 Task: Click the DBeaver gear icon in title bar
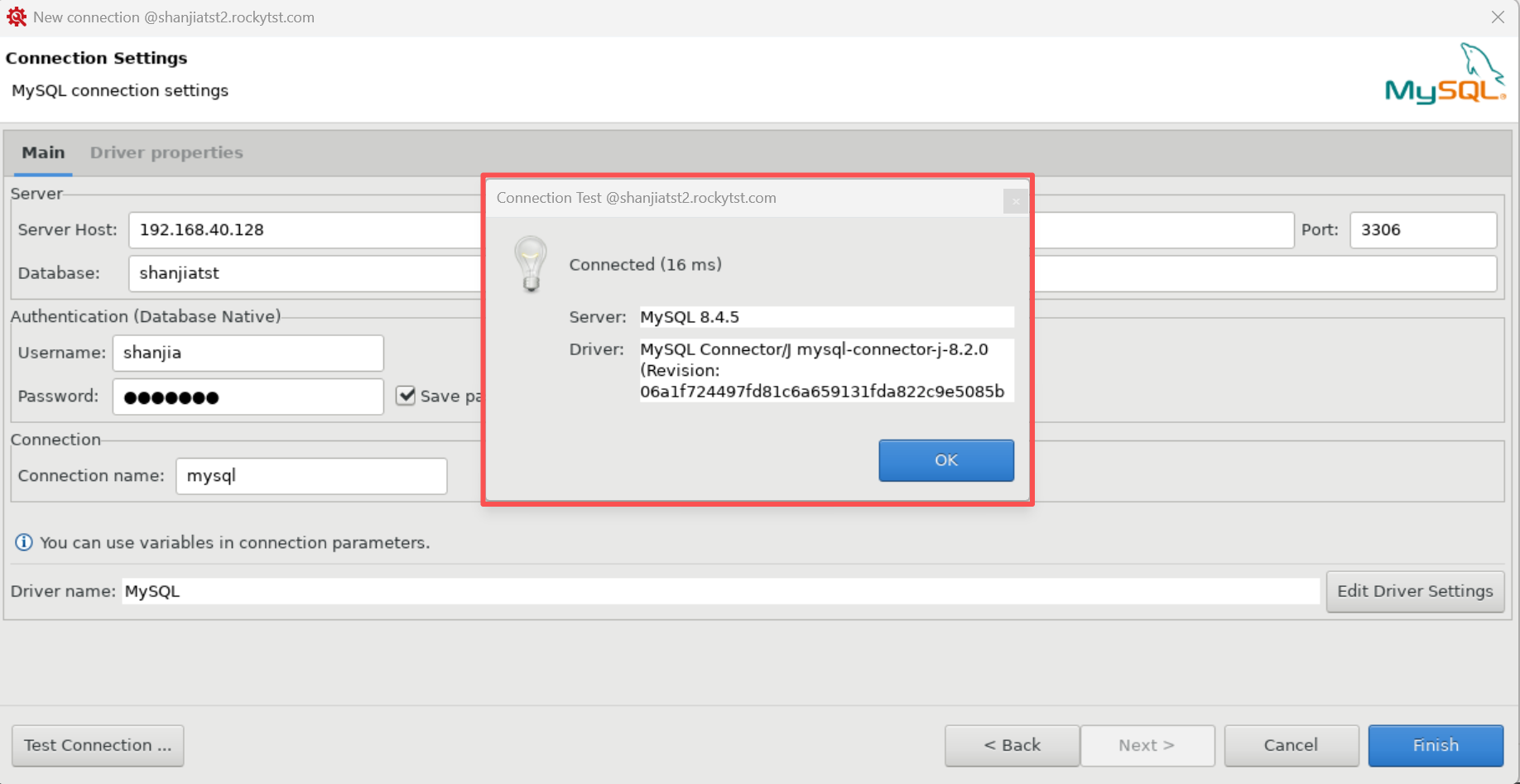[x=16, y=17]
